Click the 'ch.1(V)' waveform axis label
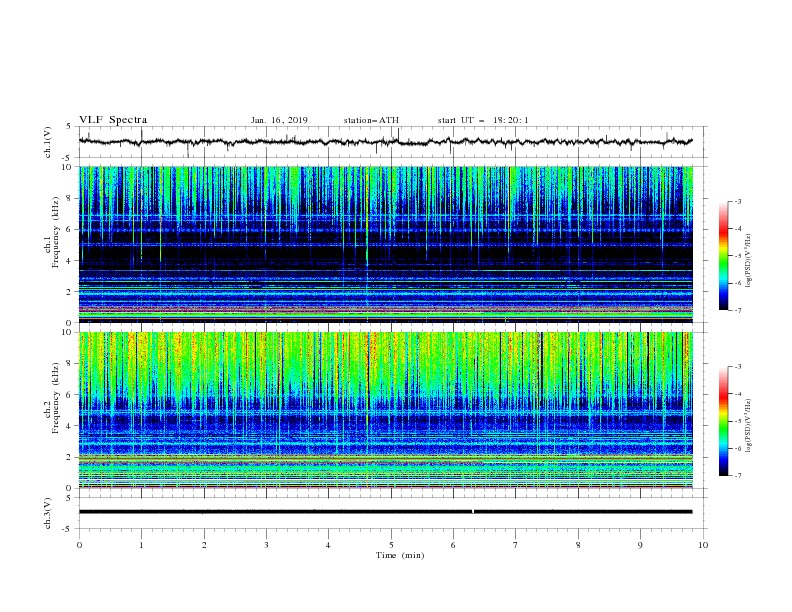This screenshot has height=612, width=792. tap(48, 142)
